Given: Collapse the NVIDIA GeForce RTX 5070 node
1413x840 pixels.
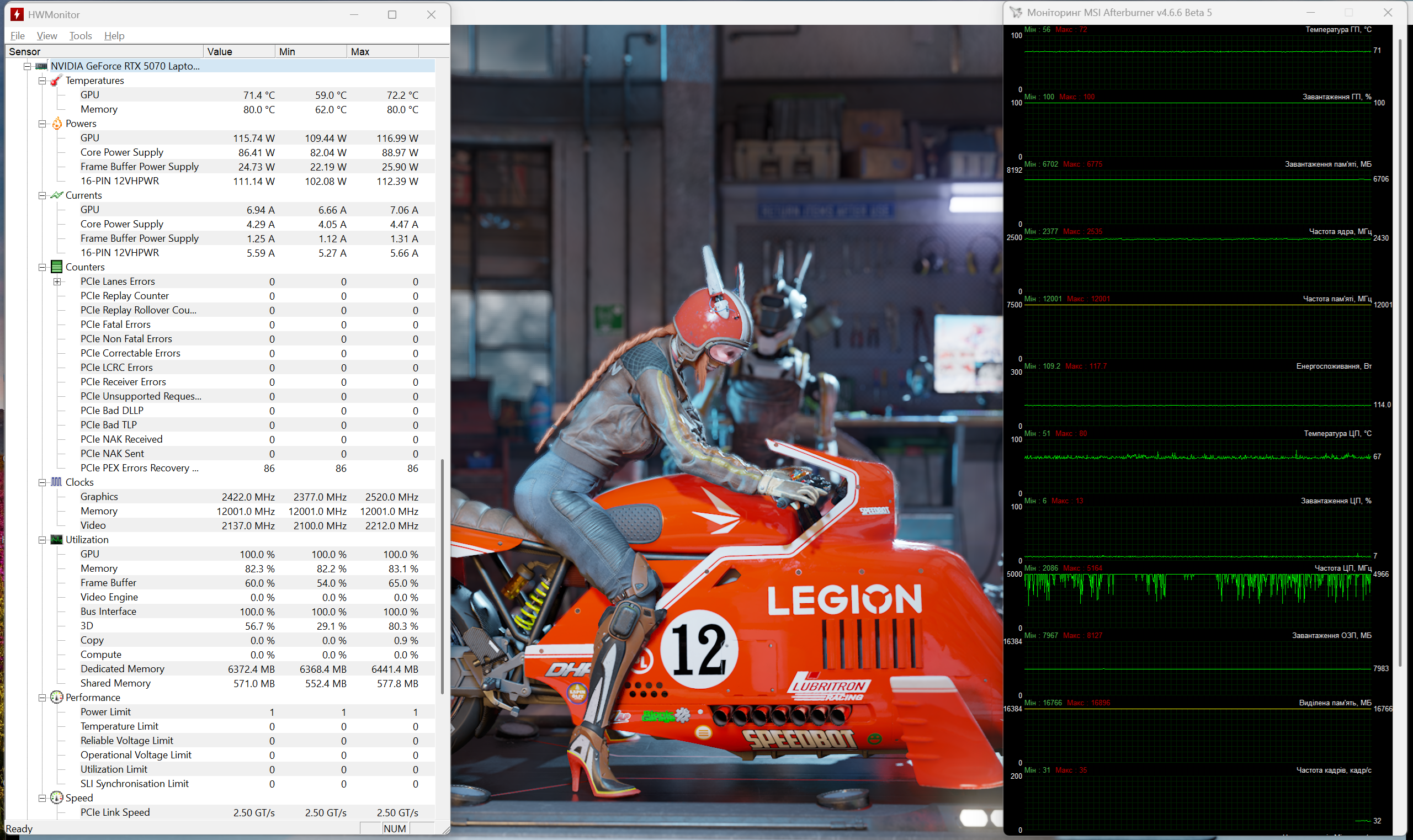Looking at the screenshot, I should pos(27,66).
